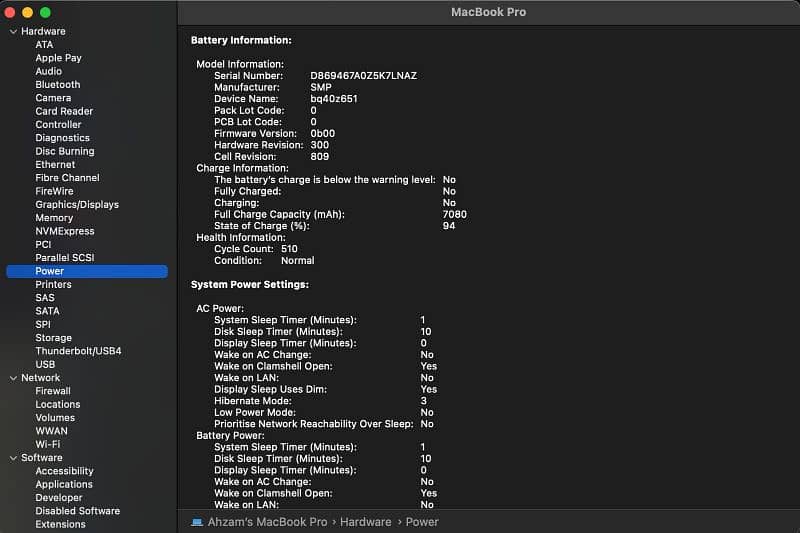This screenshot has width=800, height=533.
Task: Collapse the Software section chevron
Action: point(12,458)
